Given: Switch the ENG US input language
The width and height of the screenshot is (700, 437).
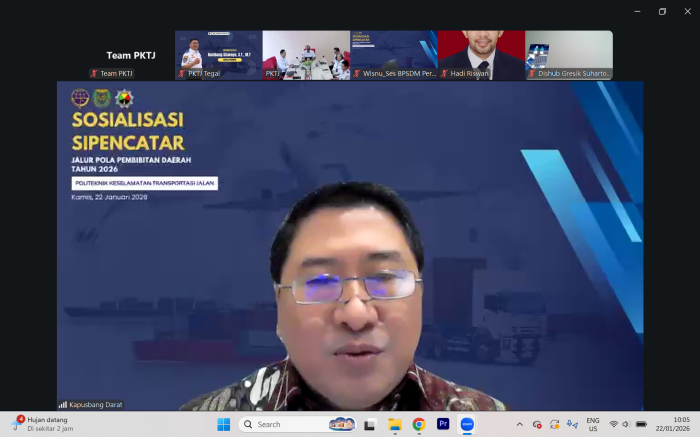Looking at the screenshot, I should (593, 424).
